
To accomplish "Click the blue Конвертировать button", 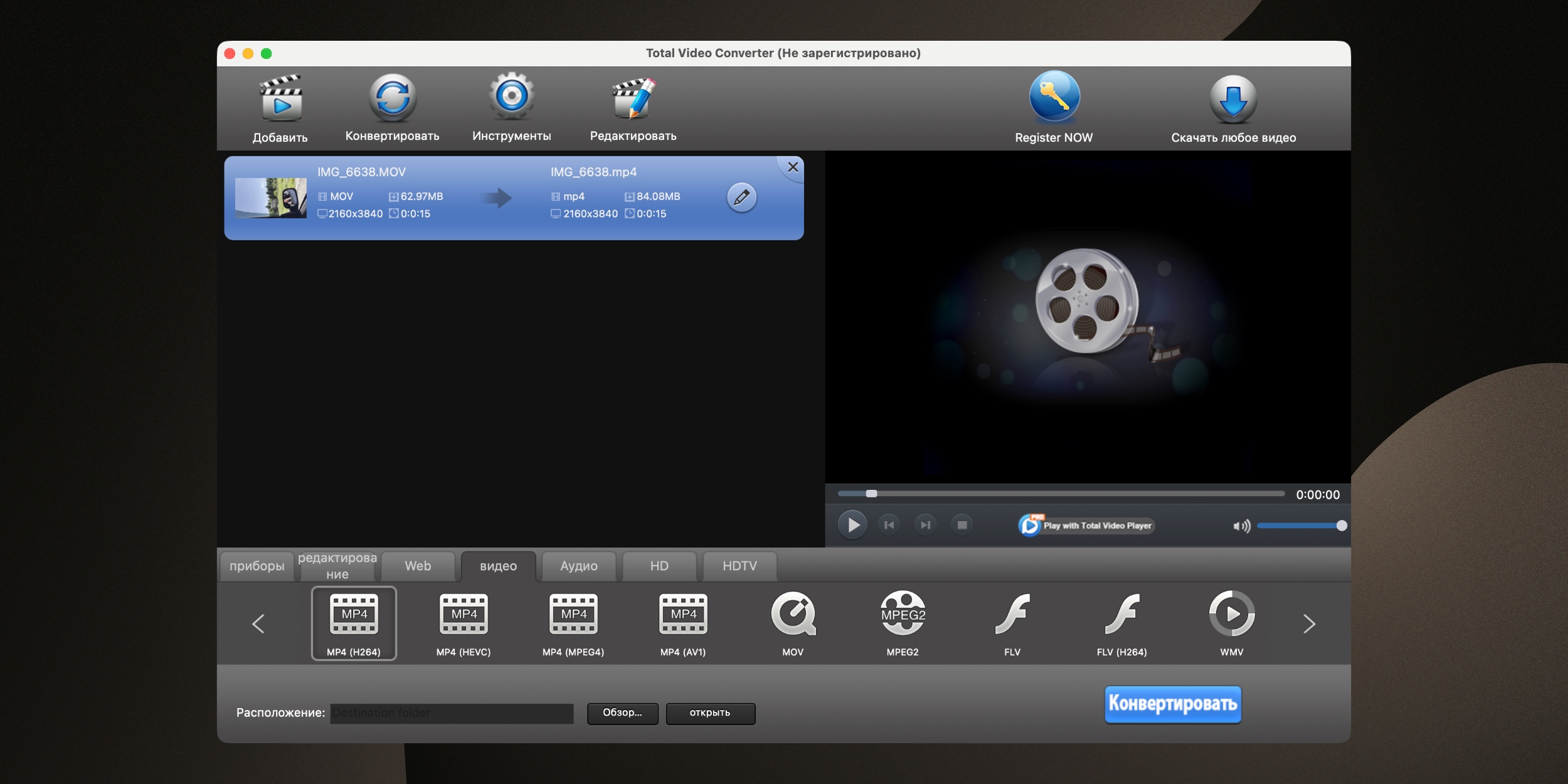I will [1173, 704].
